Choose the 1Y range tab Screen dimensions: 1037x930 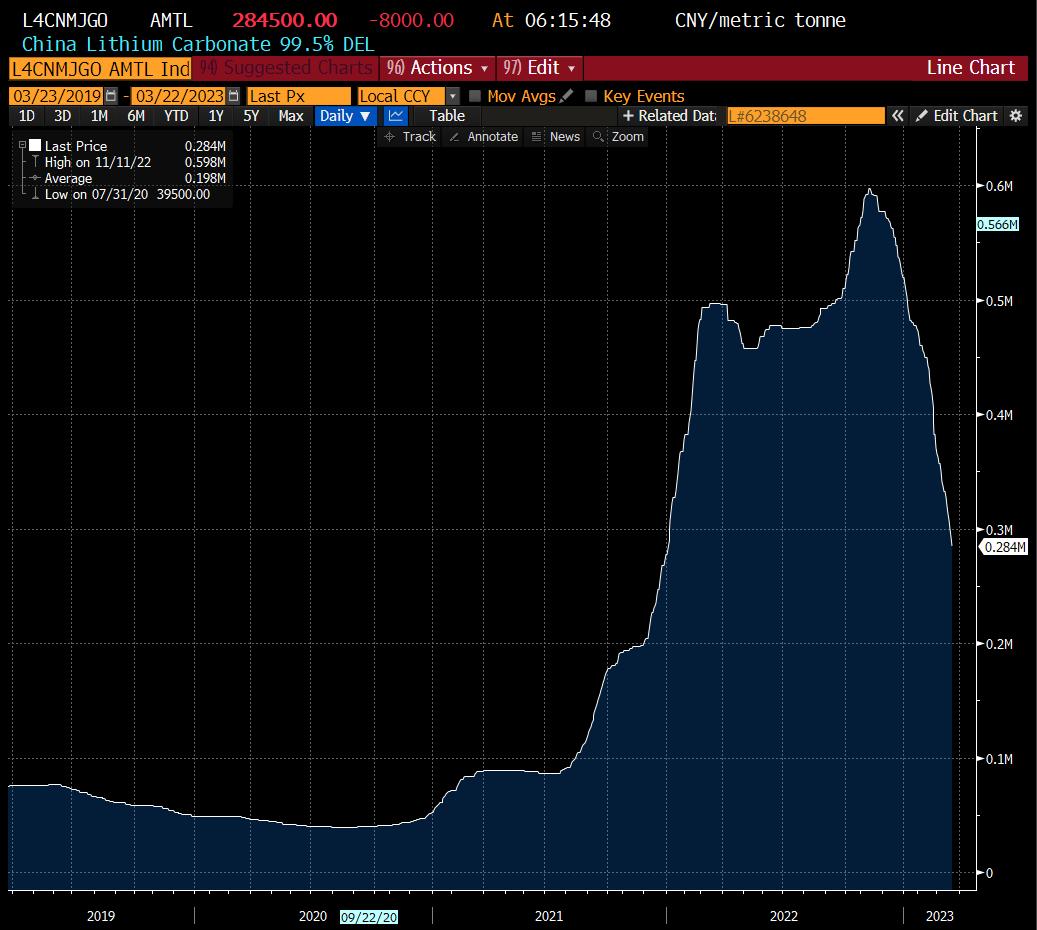pos(216,116)
